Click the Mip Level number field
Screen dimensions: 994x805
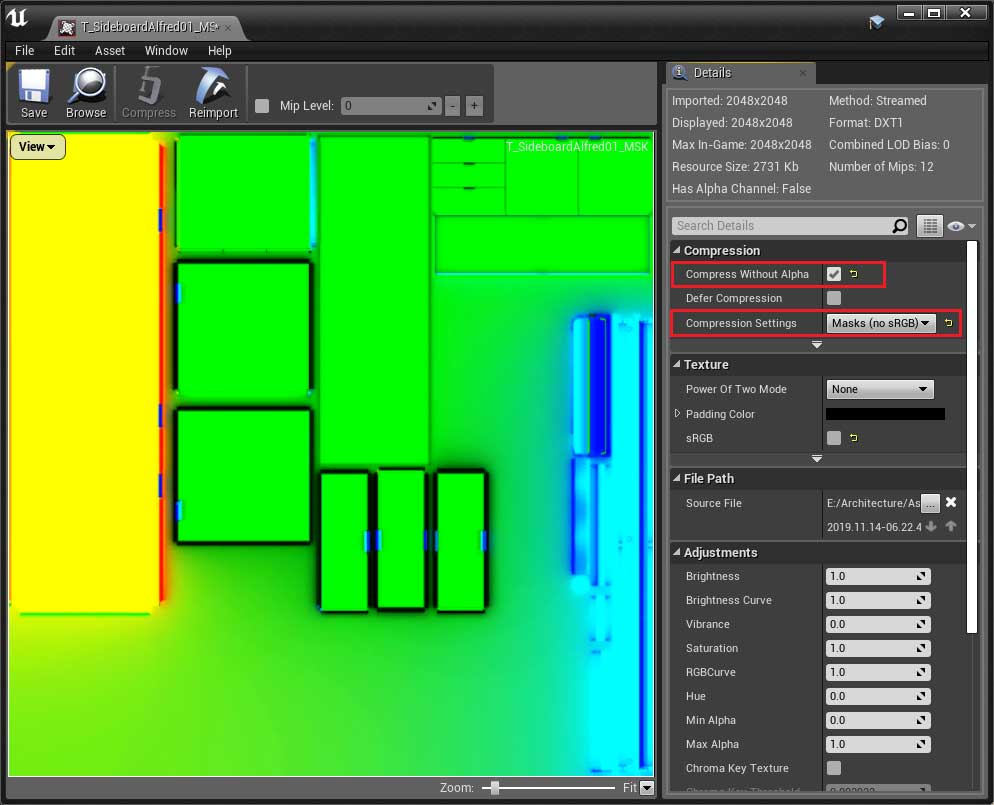[390, 106]
